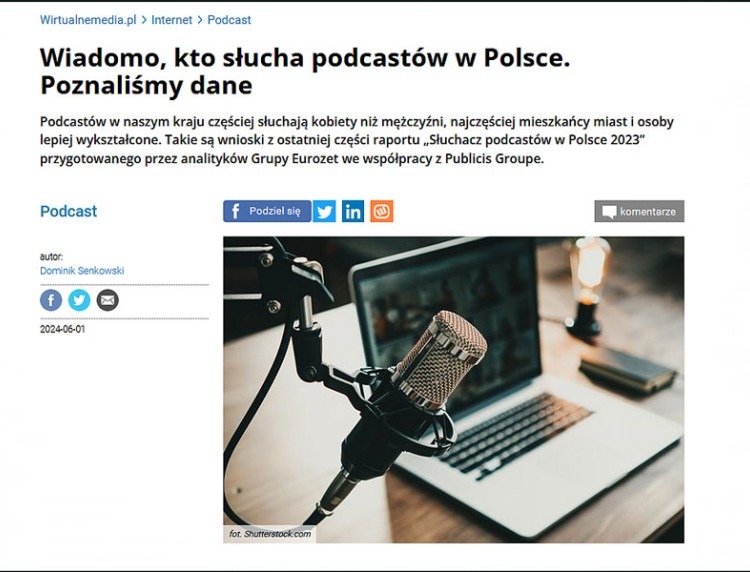Click the Facebook 'f' logo in share button

235,211
